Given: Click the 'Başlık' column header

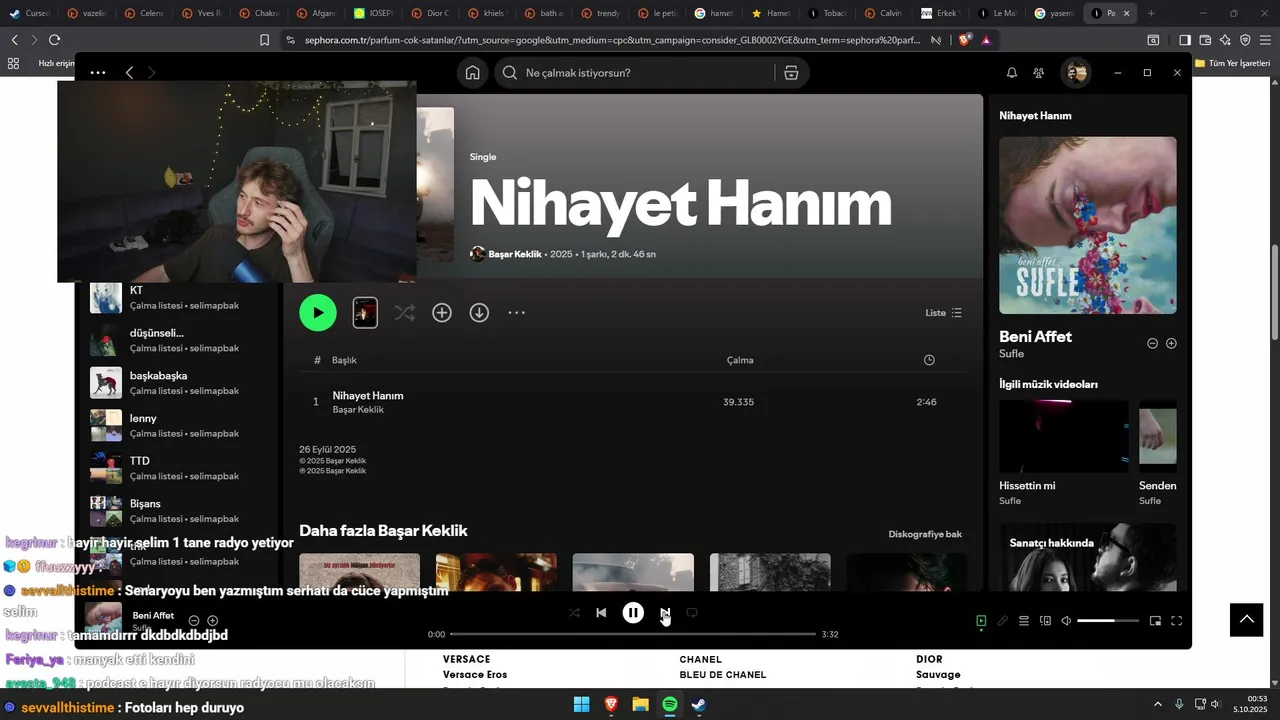Looking at the screenshot, I should point(344,360).
